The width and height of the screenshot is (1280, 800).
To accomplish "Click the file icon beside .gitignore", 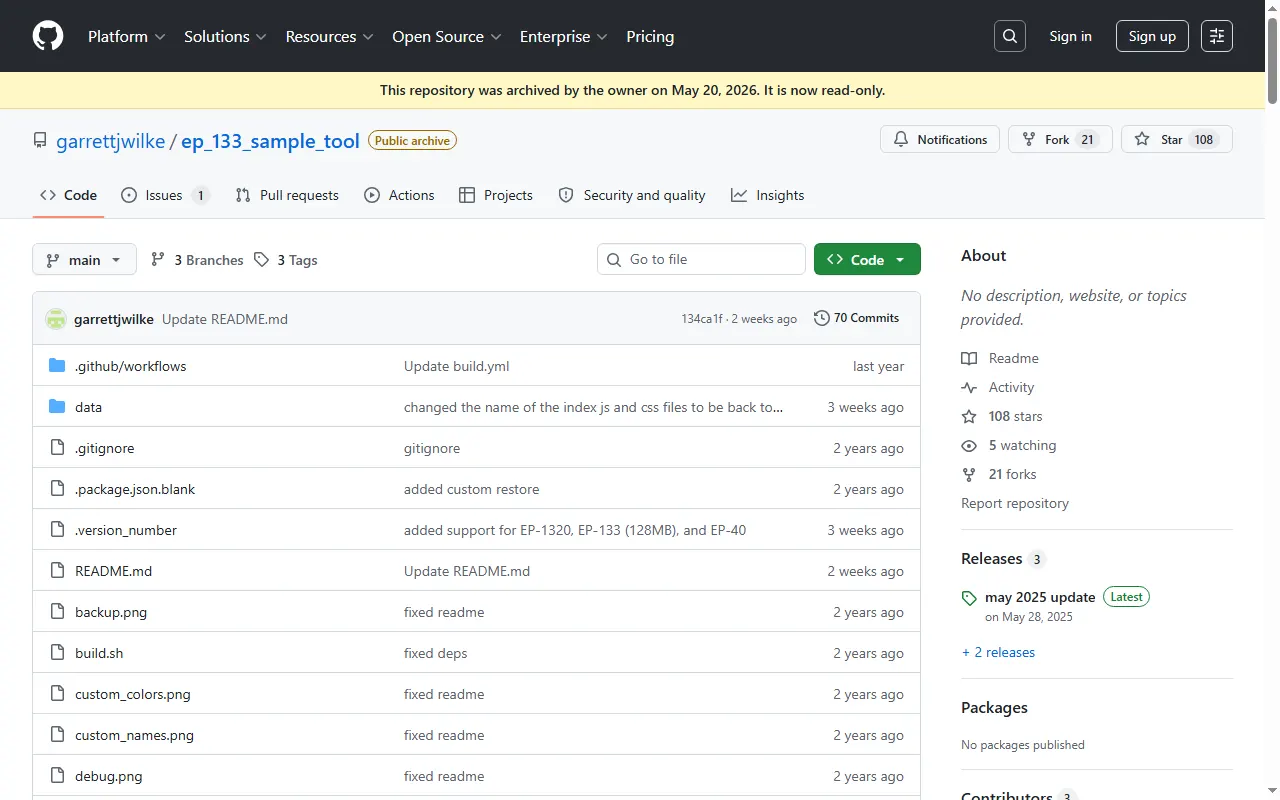I will pyautogui.click(x=57, y=448).
